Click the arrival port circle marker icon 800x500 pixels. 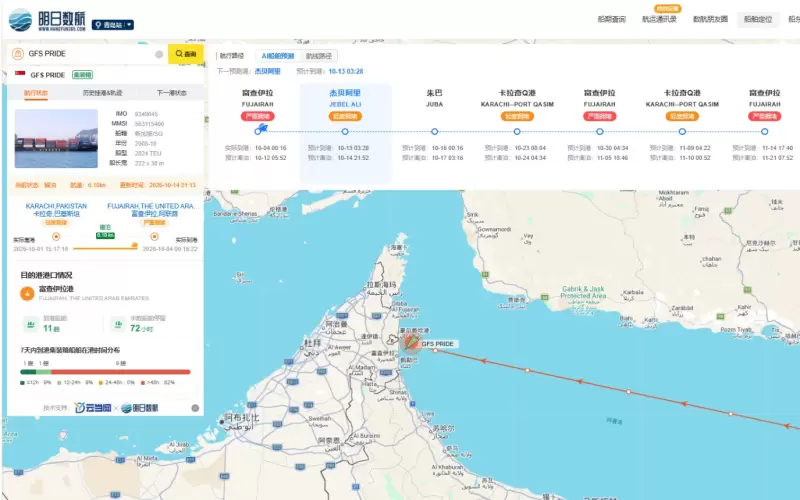click(154, 237)
